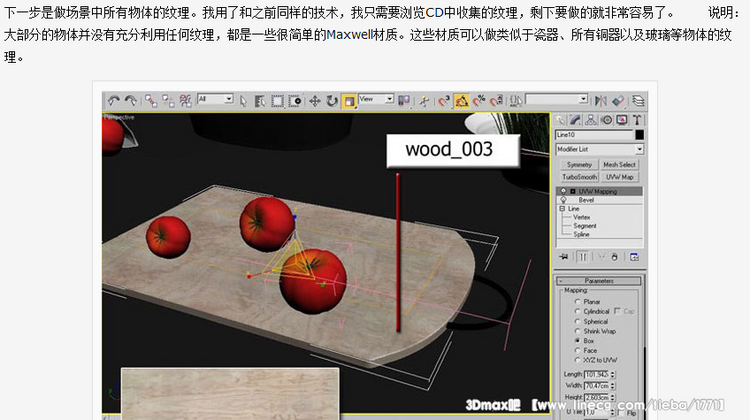Switch to the Modify panel tab
This screenshot has width=750, height=420.
pos(575,120)
